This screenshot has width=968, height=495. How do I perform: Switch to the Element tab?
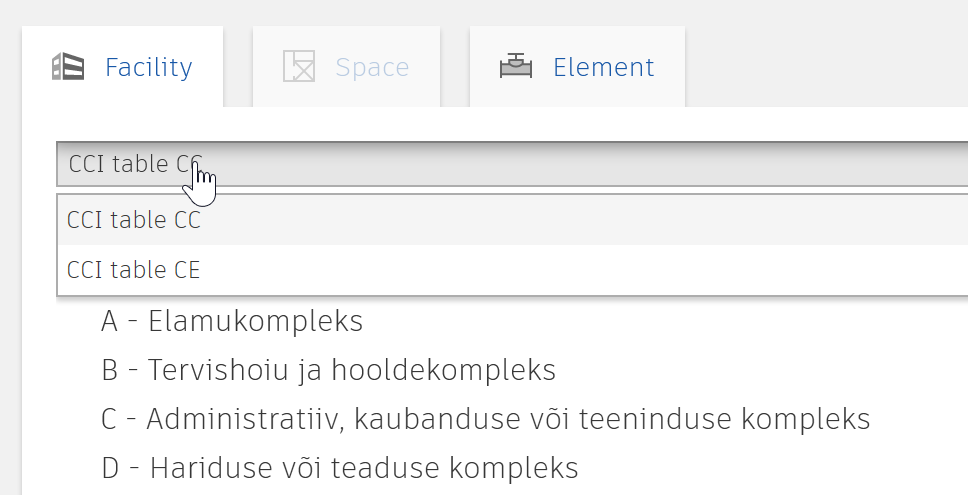[x=577, y=67]
